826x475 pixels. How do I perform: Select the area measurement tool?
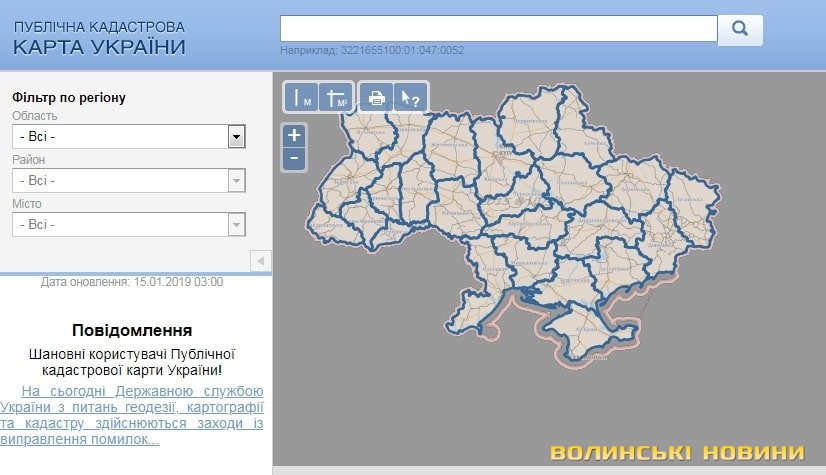point(337,97)
